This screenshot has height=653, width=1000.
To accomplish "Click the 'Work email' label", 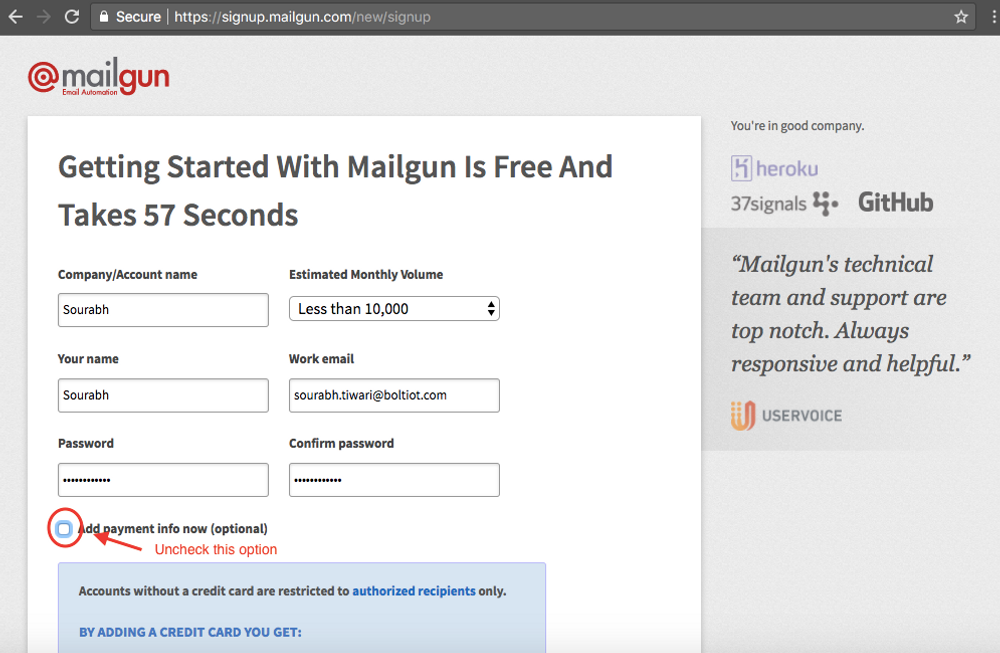I will pos(321,358).
